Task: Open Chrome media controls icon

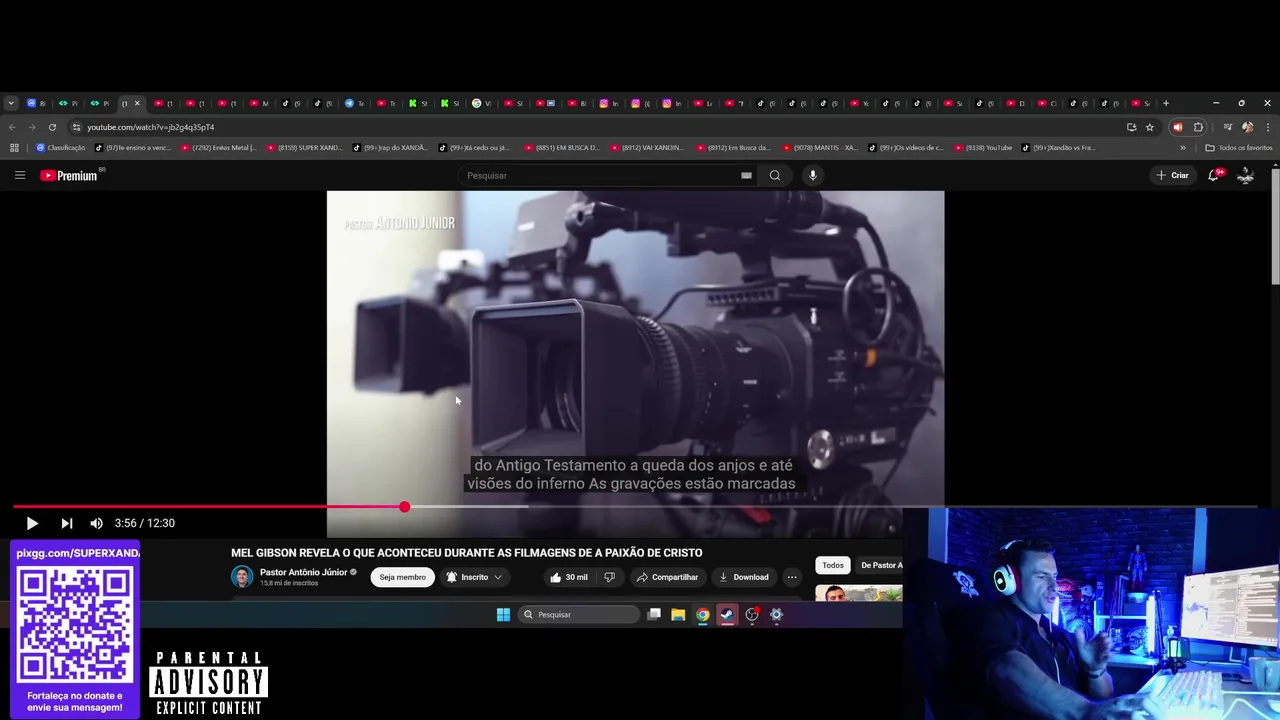Action: pyautogui.click(x=1227, y=127)
